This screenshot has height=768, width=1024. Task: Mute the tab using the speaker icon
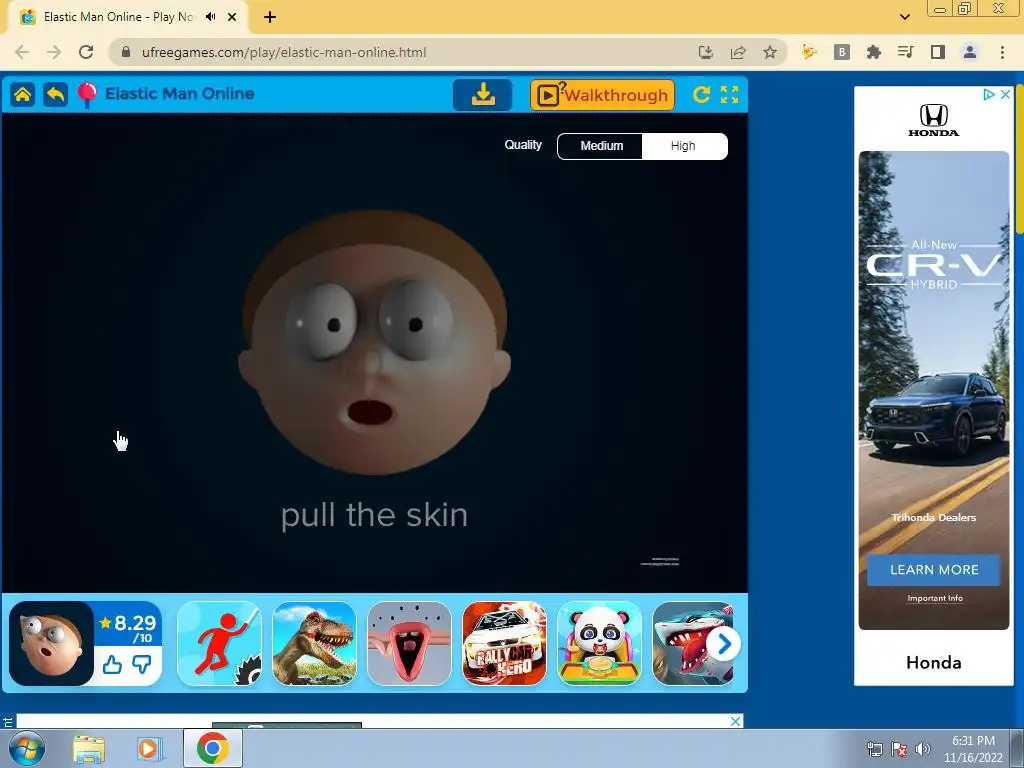(210, 17)
